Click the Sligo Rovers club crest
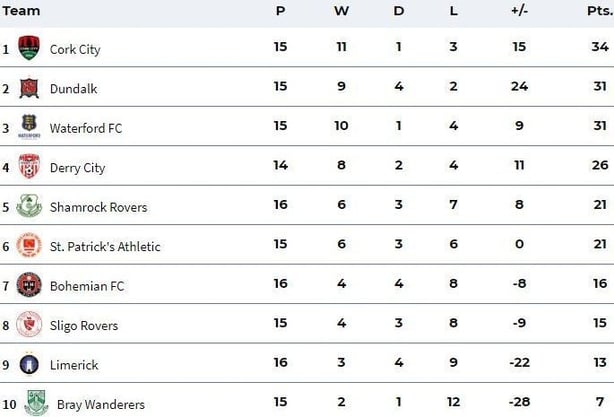The width and height of the screenshot is (614, 417). (29, 325)
